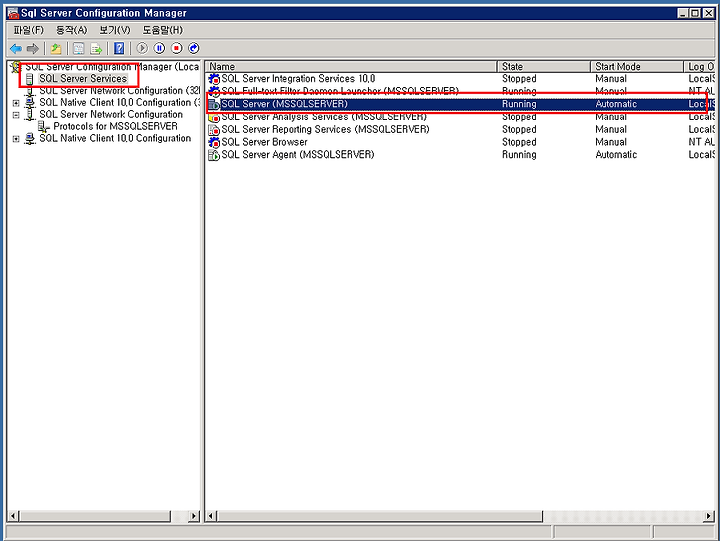
Task: Click the services list left scroll arrow
Action: (x=211, y=516)
